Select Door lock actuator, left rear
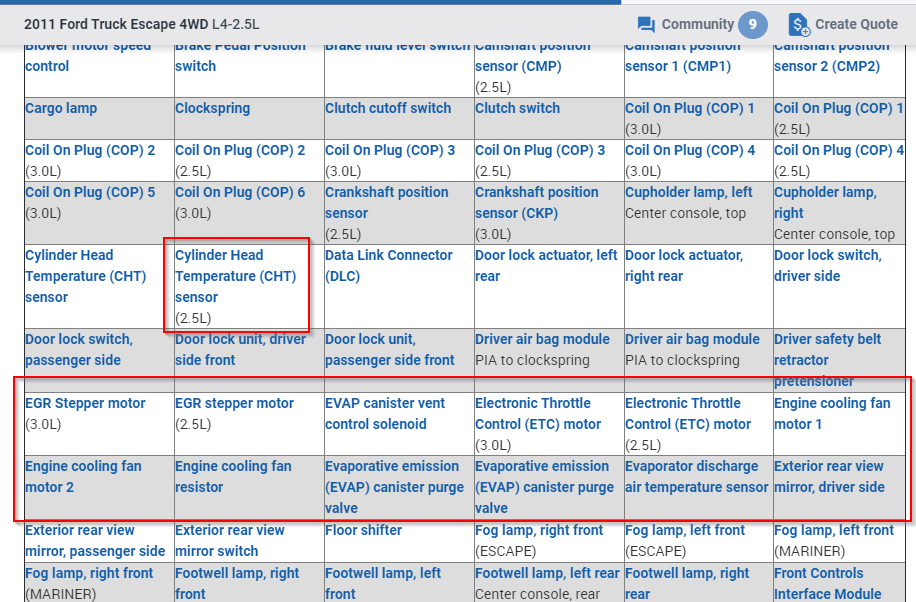Screen dimensions: 916x602 546,265
